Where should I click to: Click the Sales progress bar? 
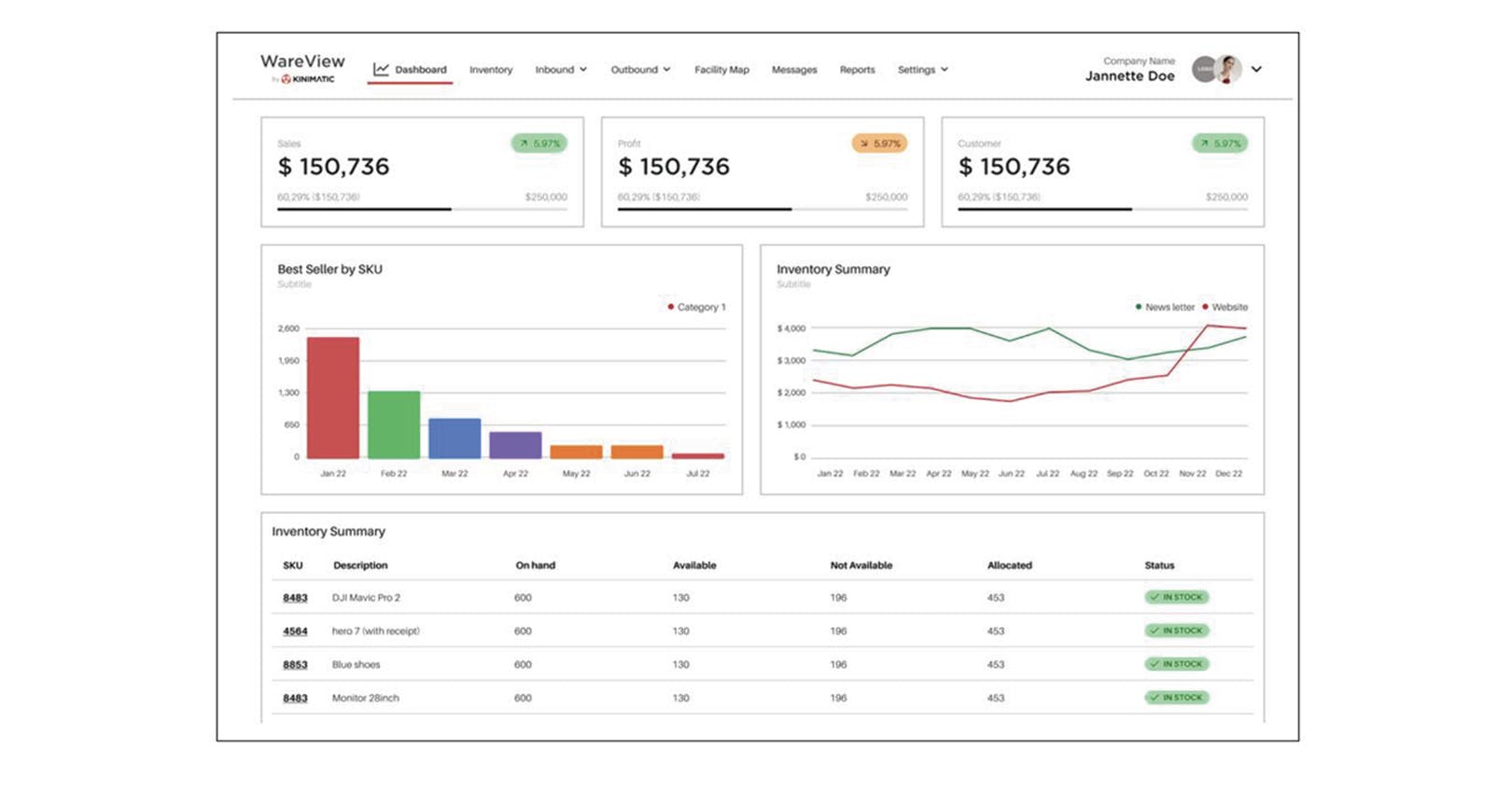(x=422, y=209)
